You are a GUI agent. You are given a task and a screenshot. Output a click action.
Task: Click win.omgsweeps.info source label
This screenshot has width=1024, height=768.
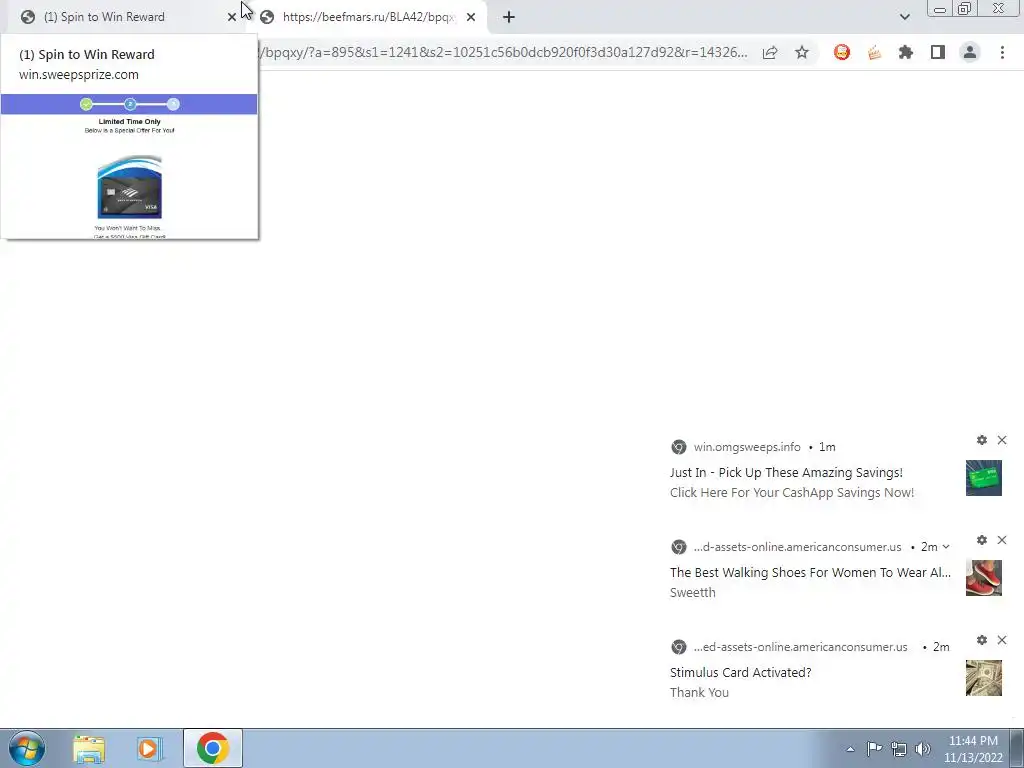(x=747, y=447)
